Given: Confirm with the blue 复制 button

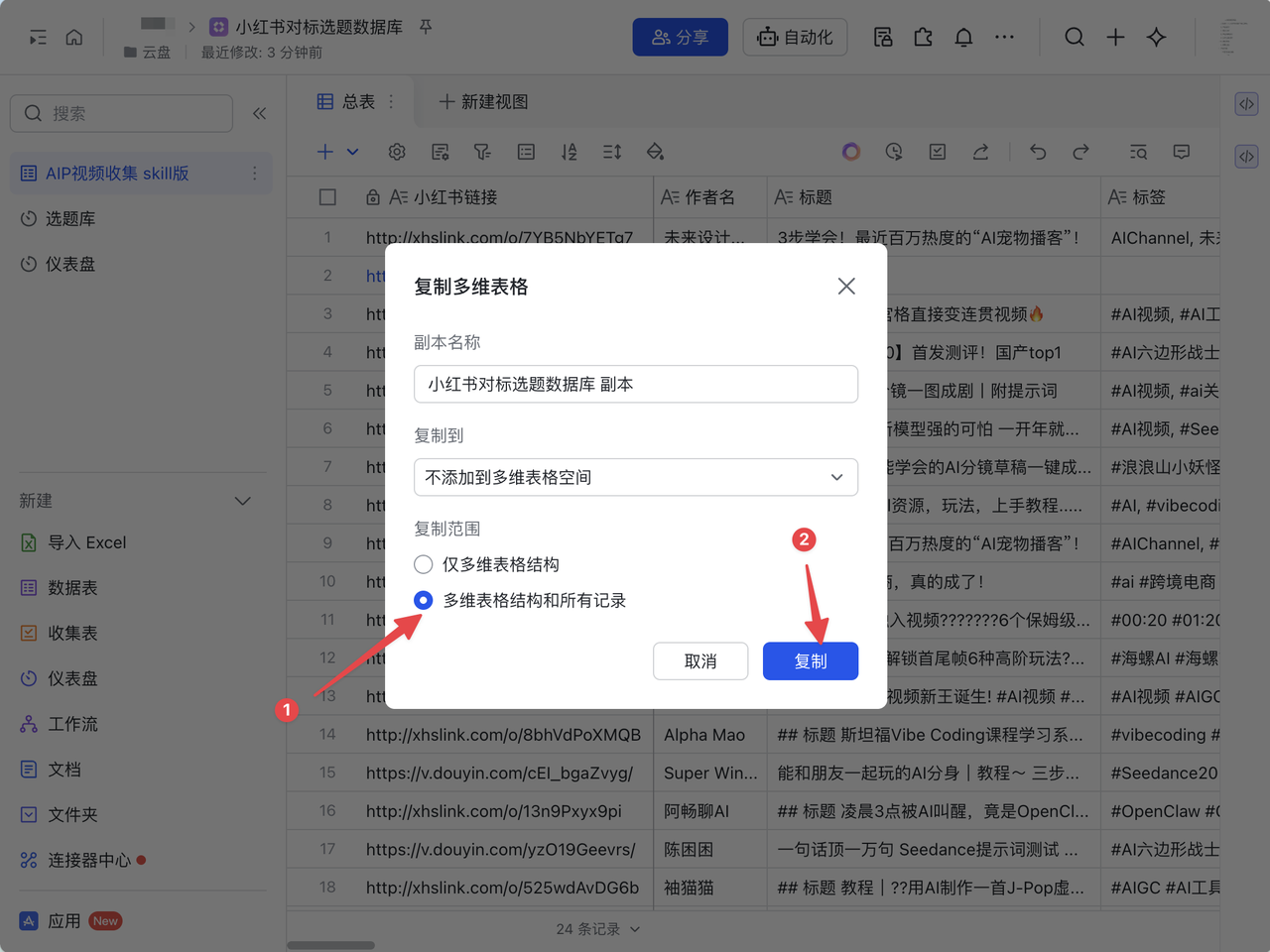Looking at the screenshot, I should point(811,661).
